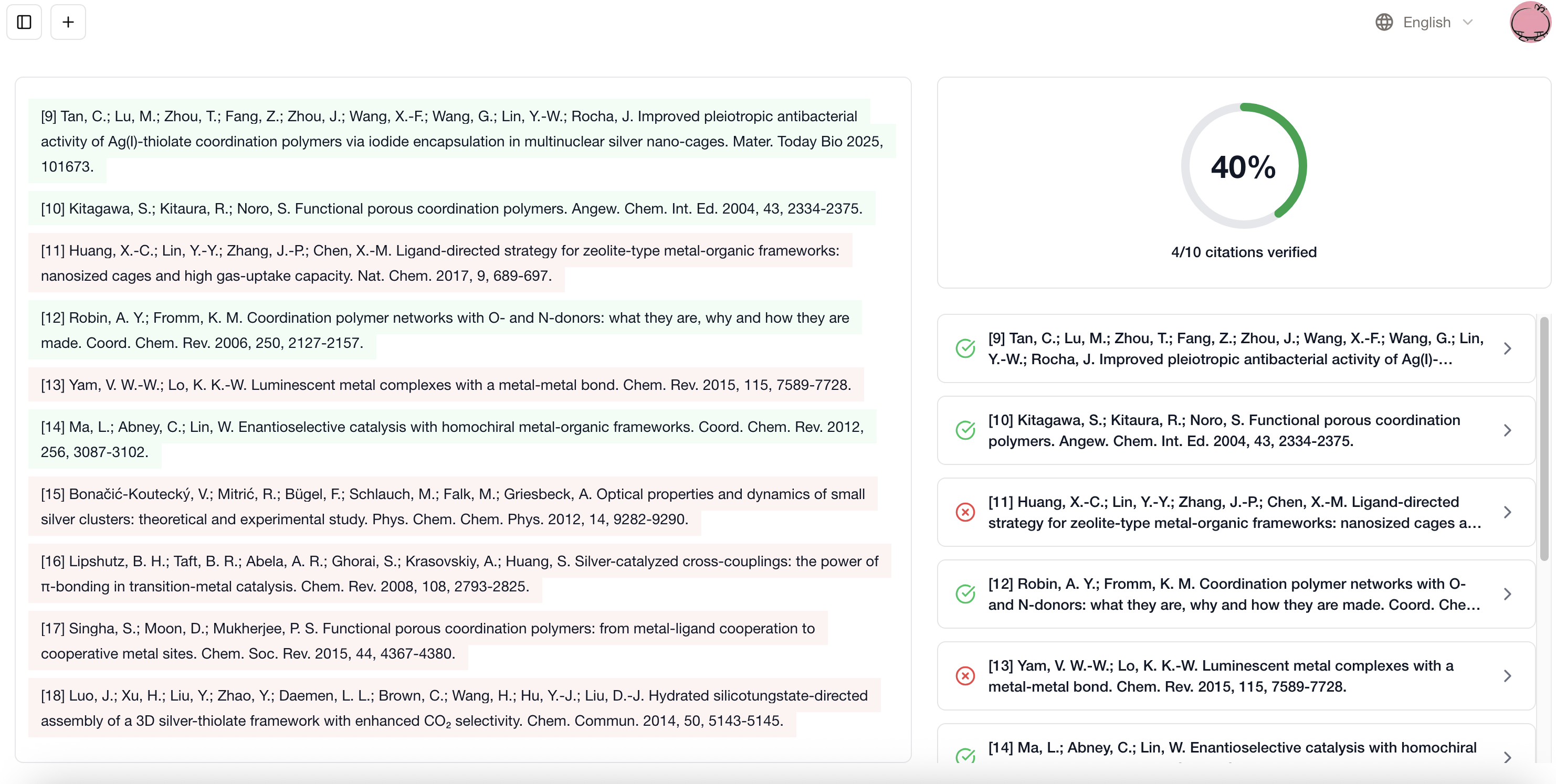This screenshot has height=784, width=1556.
Task: Expand result card [9] Tan chevron
Action: 1508,348
